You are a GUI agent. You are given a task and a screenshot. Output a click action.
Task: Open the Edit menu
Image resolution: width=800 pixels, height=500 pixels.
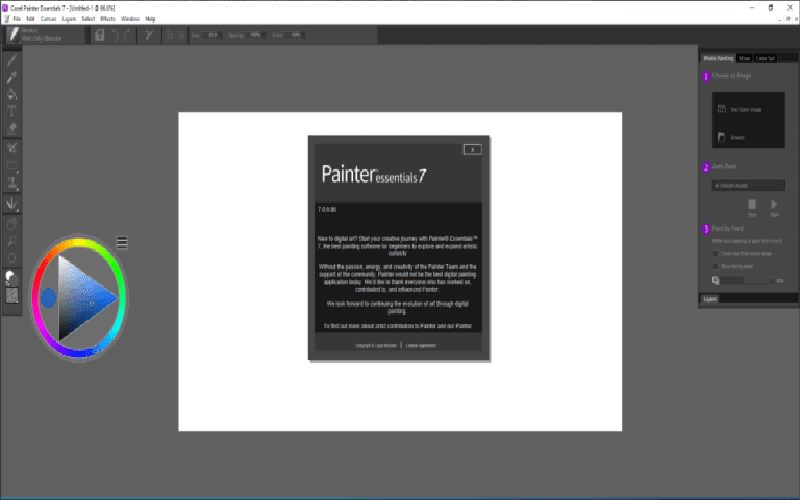(x=31, y=19)
